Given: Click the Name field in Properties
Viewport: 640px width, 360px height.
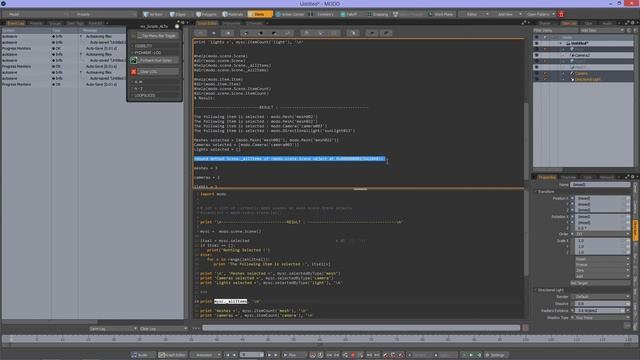Looking at the screenshot, I should (x=600, y=185).
